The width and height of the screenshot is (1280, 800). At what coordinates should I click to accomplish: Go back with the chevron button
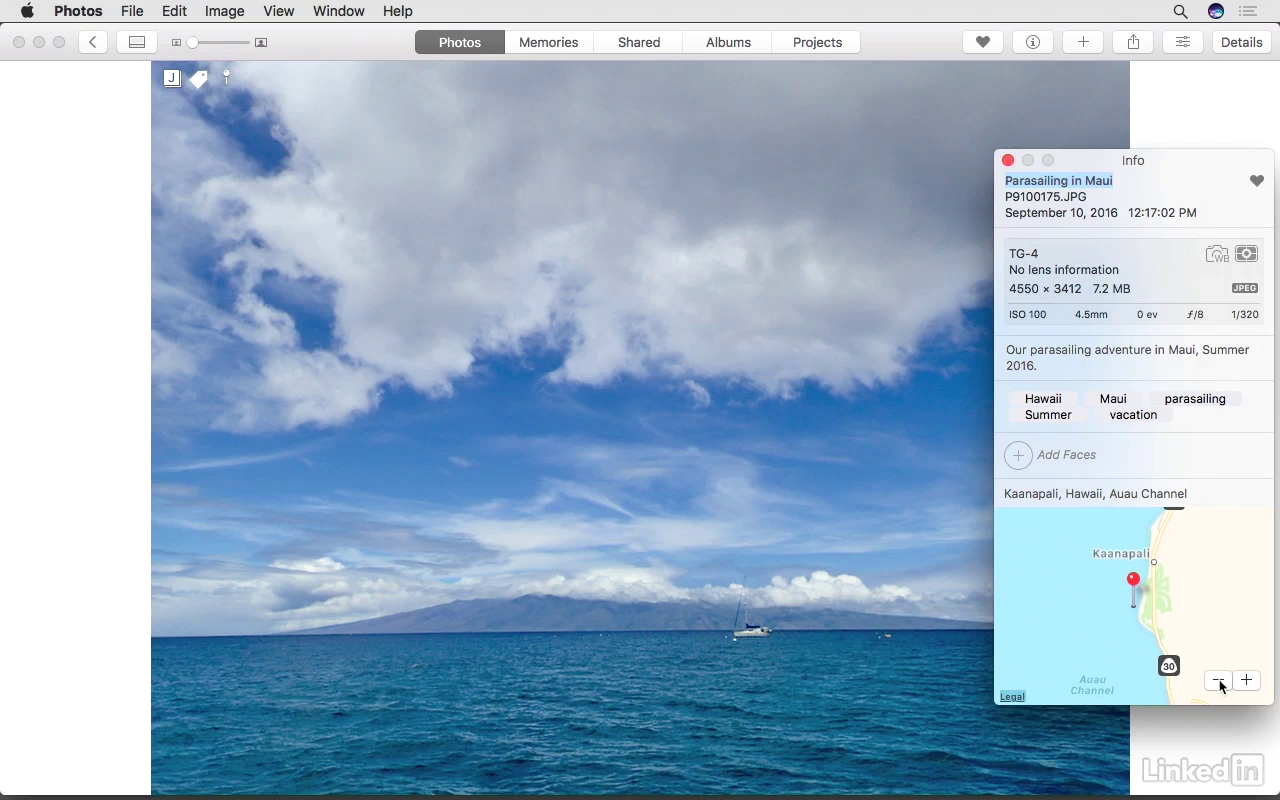tap(93, 42)
